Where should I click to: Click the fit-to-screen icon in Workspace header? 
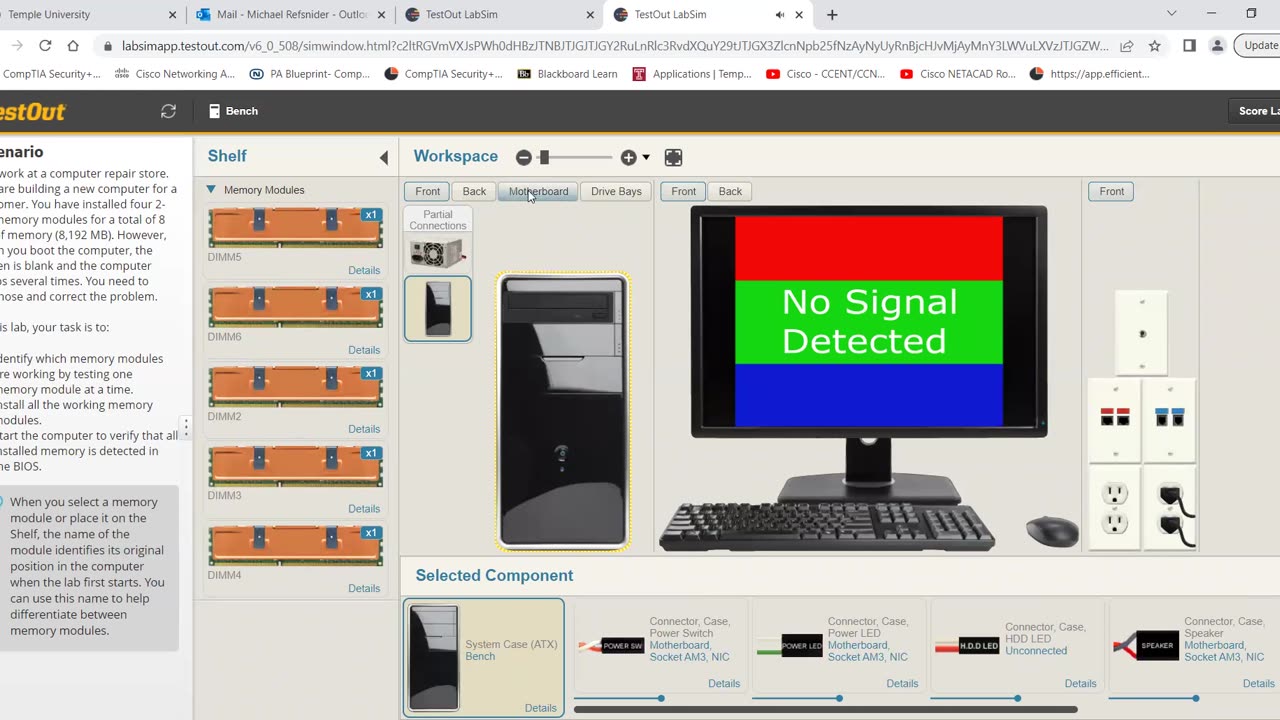673,157
